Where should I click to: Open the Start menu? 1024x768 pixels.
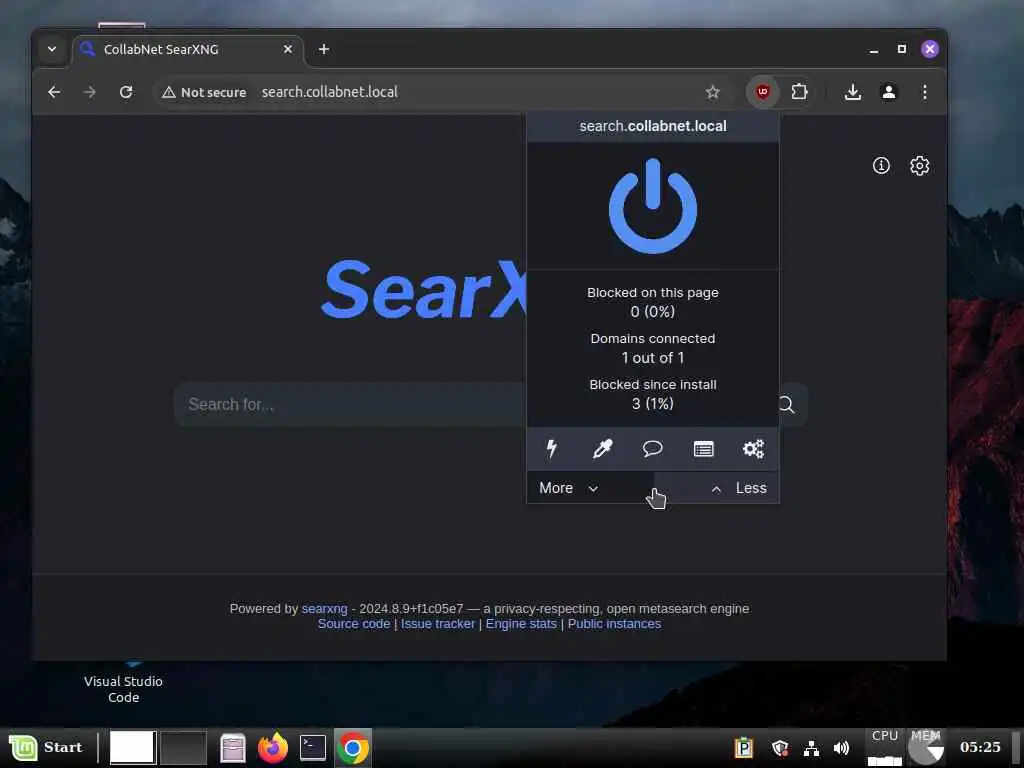point(46,747)
